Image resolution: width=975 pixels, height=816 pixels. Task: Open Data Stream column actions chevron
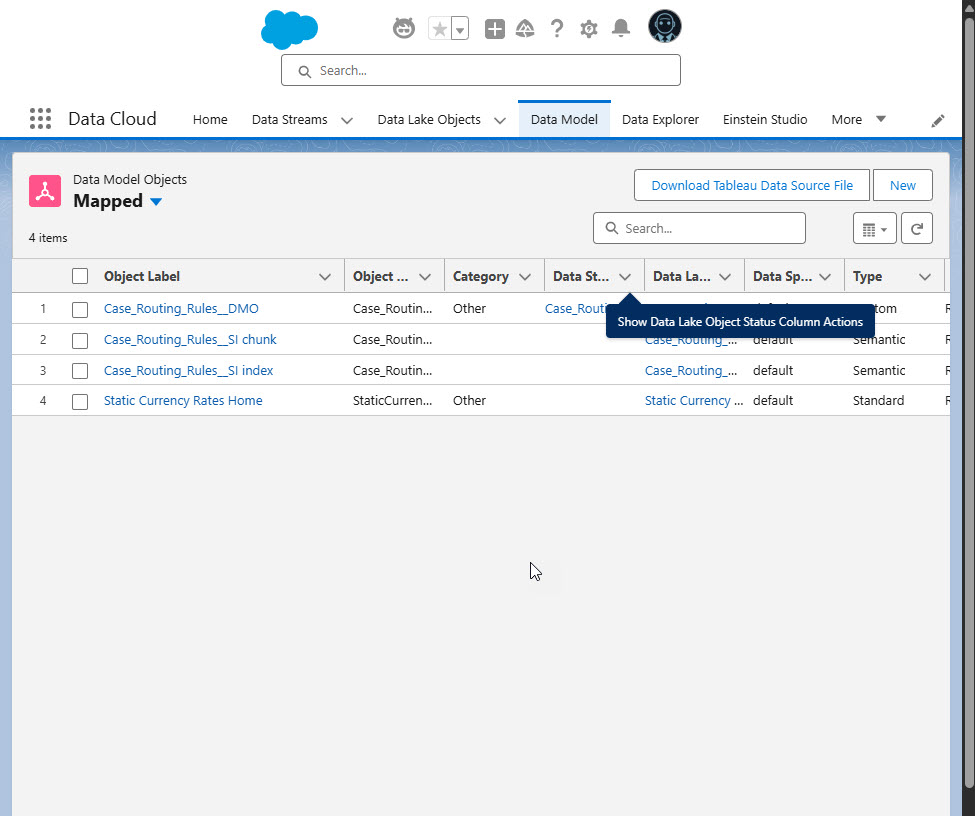625,277
